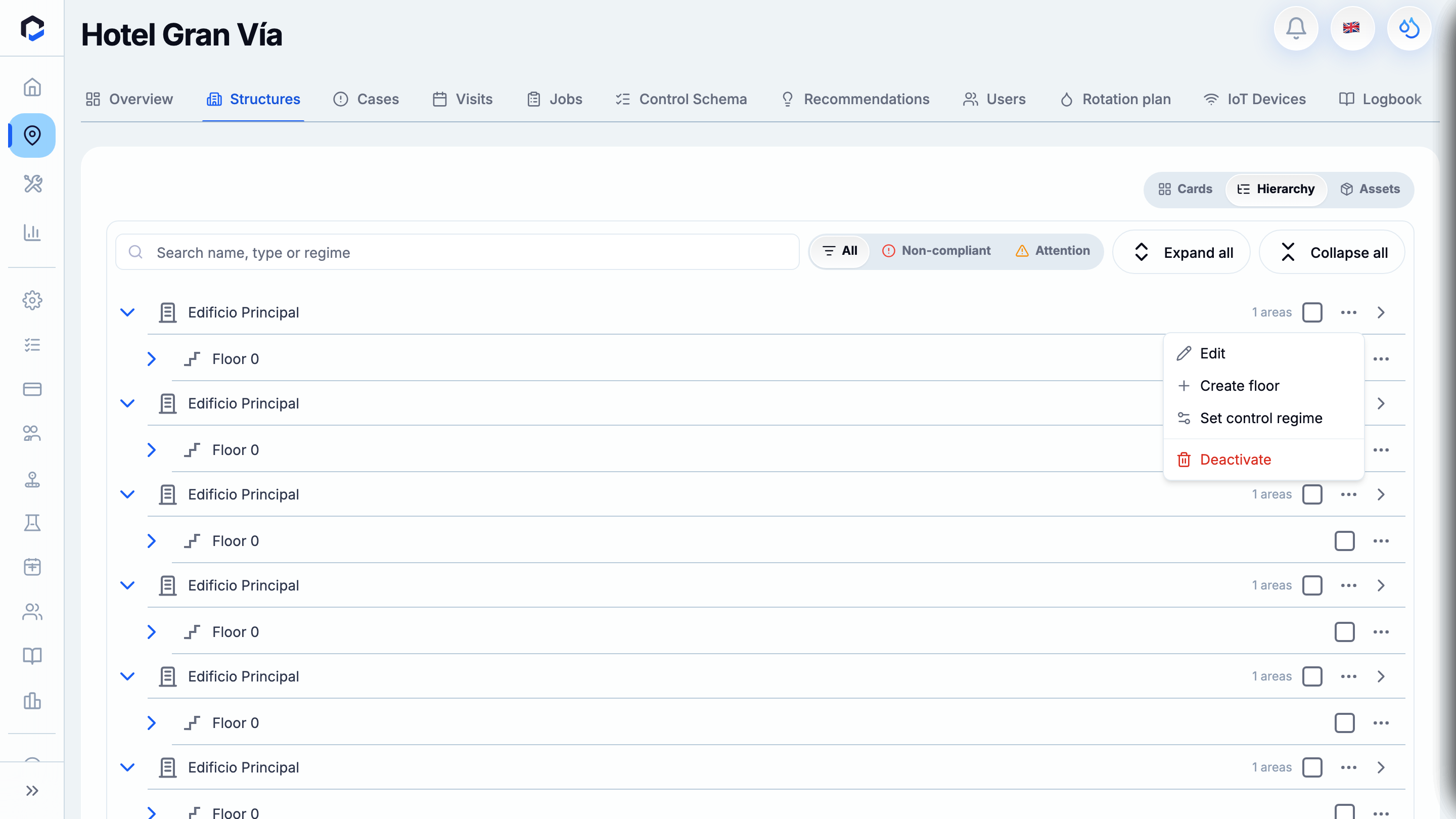Viewport: 1456px width, 819px height.
Task: Open the joystick stamp sidebar icon
Action: (32, 479)
